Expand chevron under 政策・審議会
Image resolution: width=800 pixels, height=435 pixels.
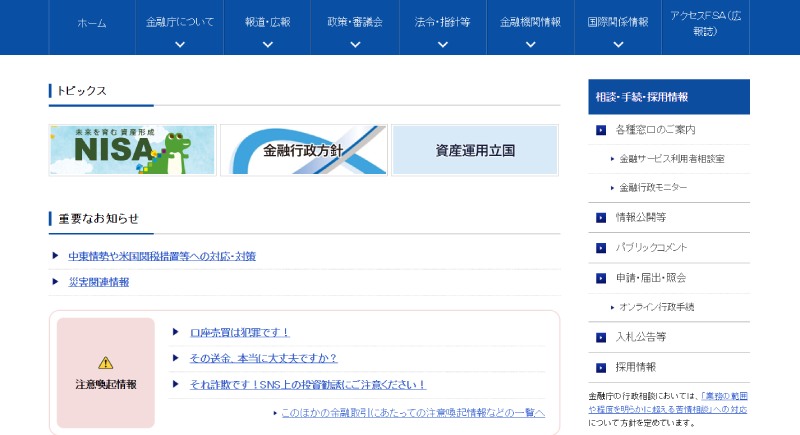point(355,44)
